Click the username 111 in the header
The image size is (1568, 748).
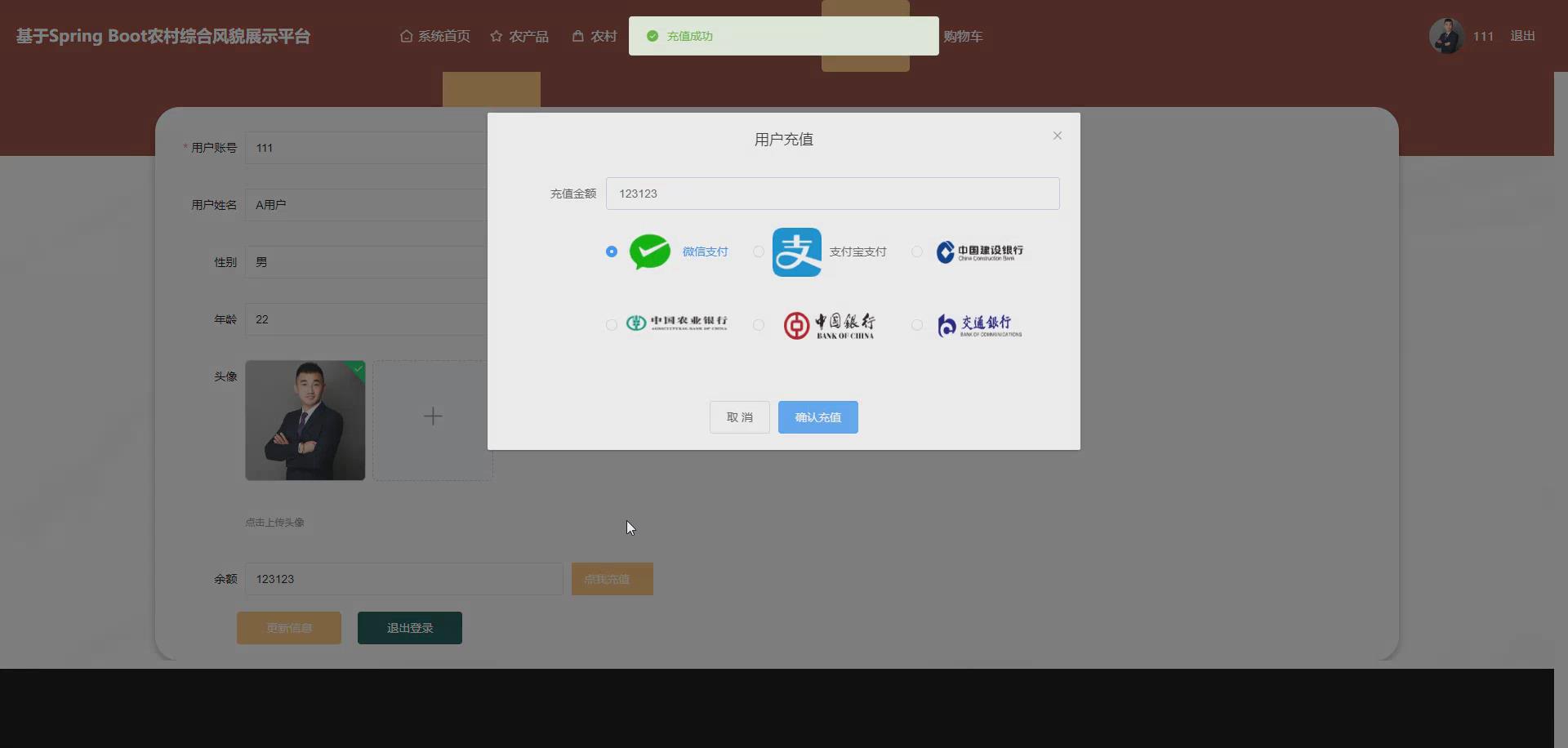(x=1484, y=36)
